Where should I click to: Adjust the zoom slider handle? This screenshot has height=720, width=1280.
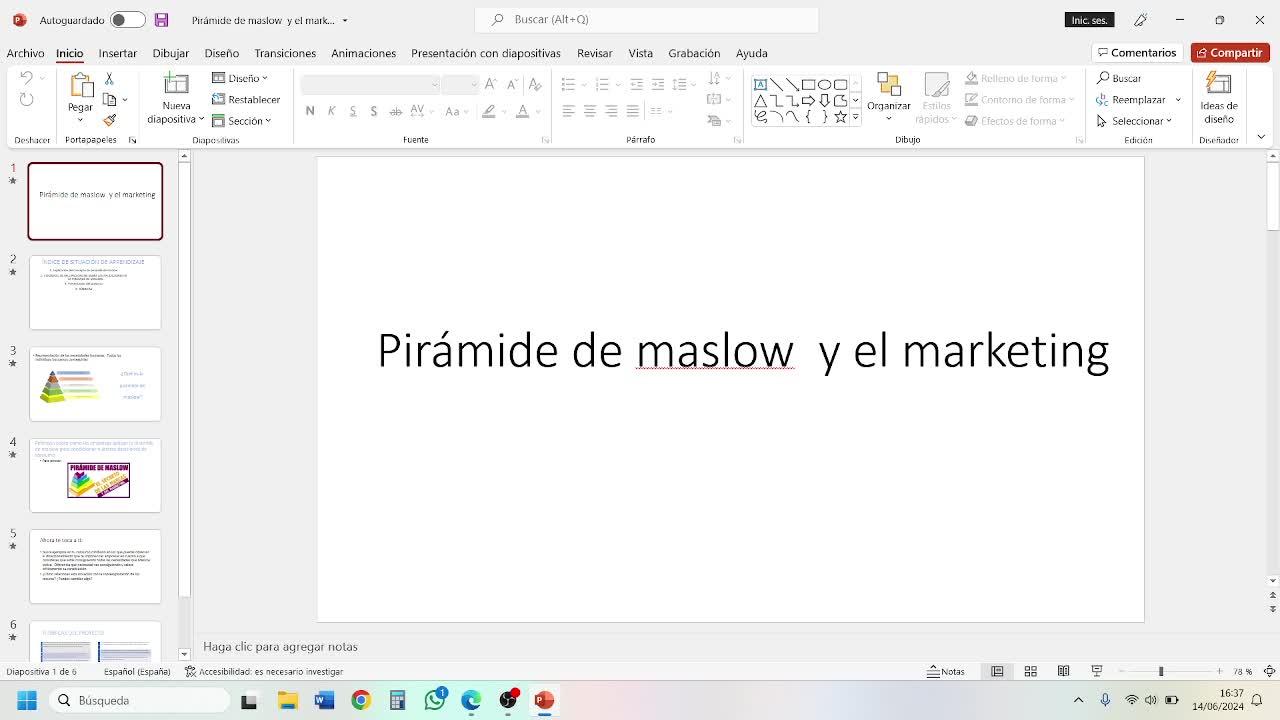tap(1161, 671)
